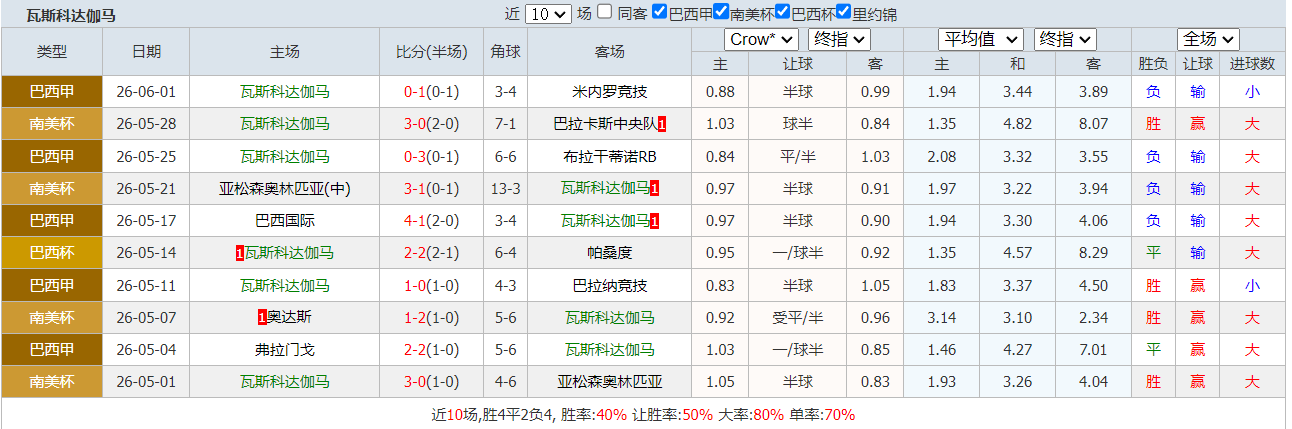Click the 巴拉纳竞技 away team
This screenshot has height=429, width=1292.
click(x=610, y=285)
